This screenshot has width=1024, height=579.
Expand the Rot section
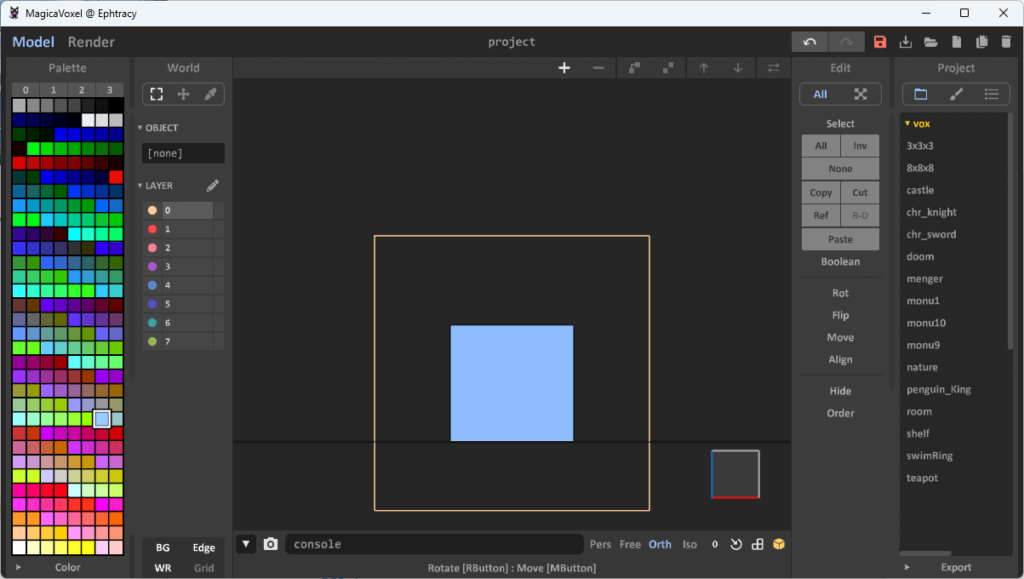pos(840,293)
